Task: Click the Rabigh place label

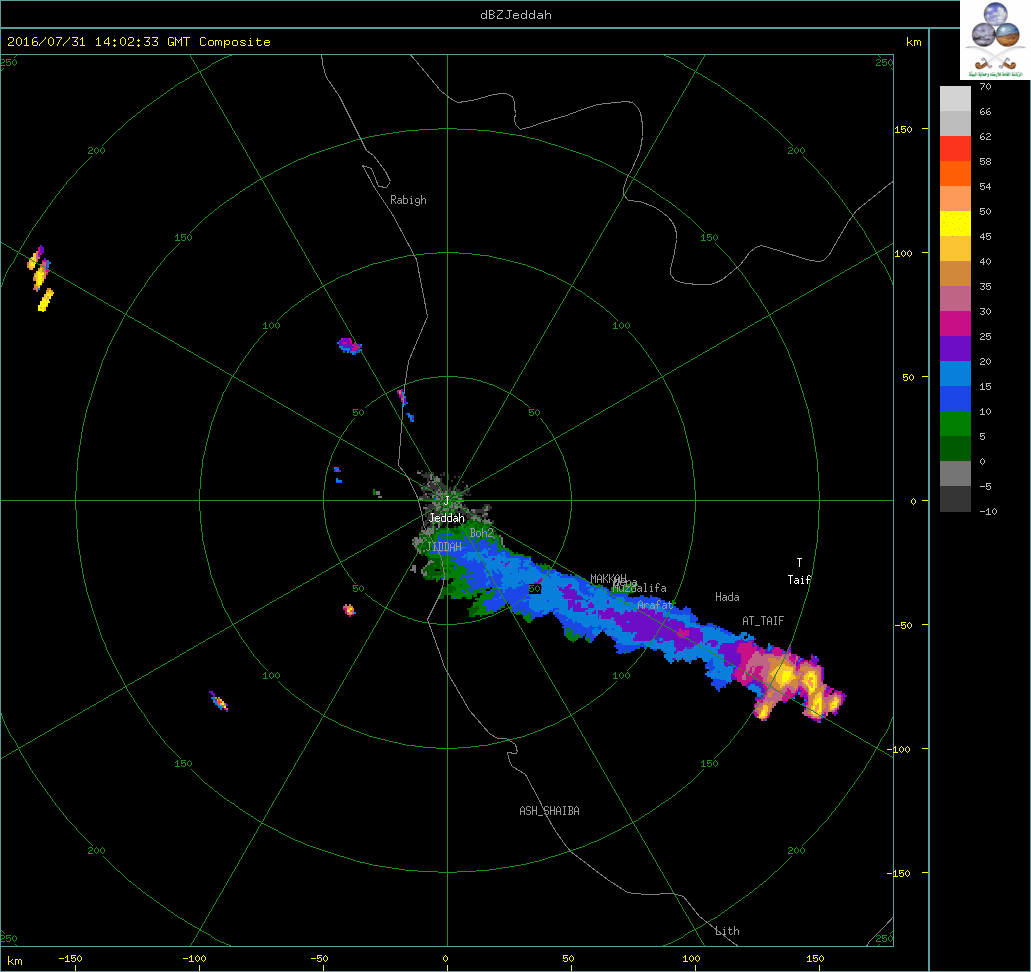Action: [408, 200]
